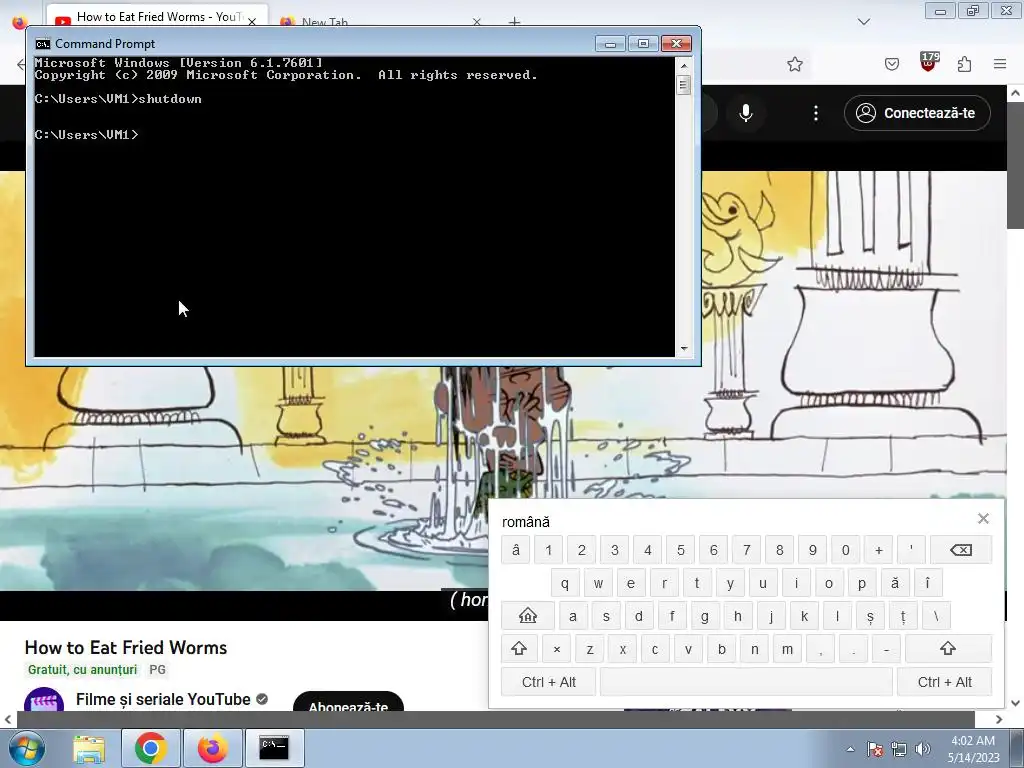Expand the Firefox list all tabs chevron
Viewport: 1024px width, 768px height.
click(x=864, y=22)
